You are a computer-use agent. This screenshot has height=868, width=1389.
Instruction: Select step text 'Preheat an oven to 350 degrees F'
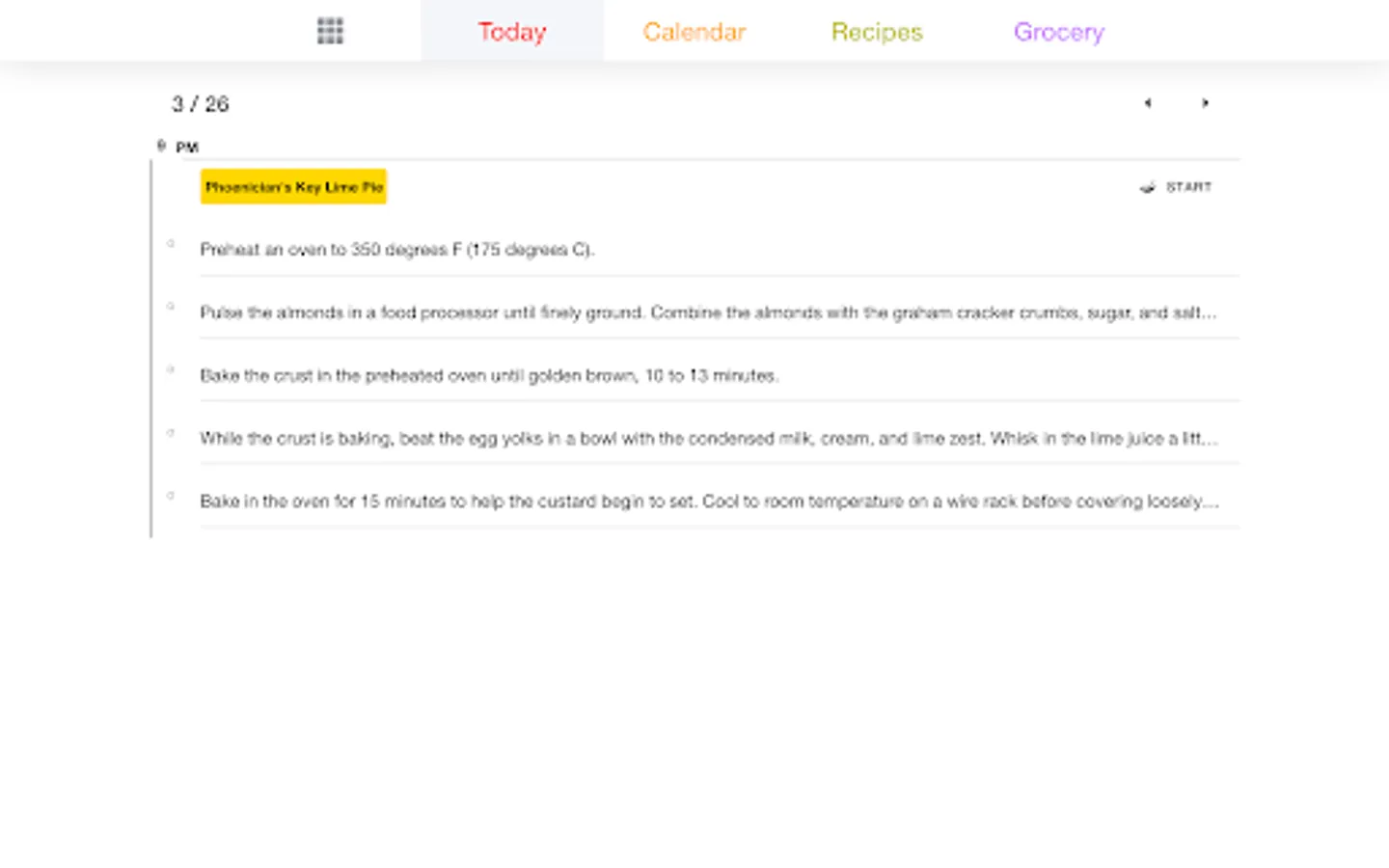(x=397, y=250)
